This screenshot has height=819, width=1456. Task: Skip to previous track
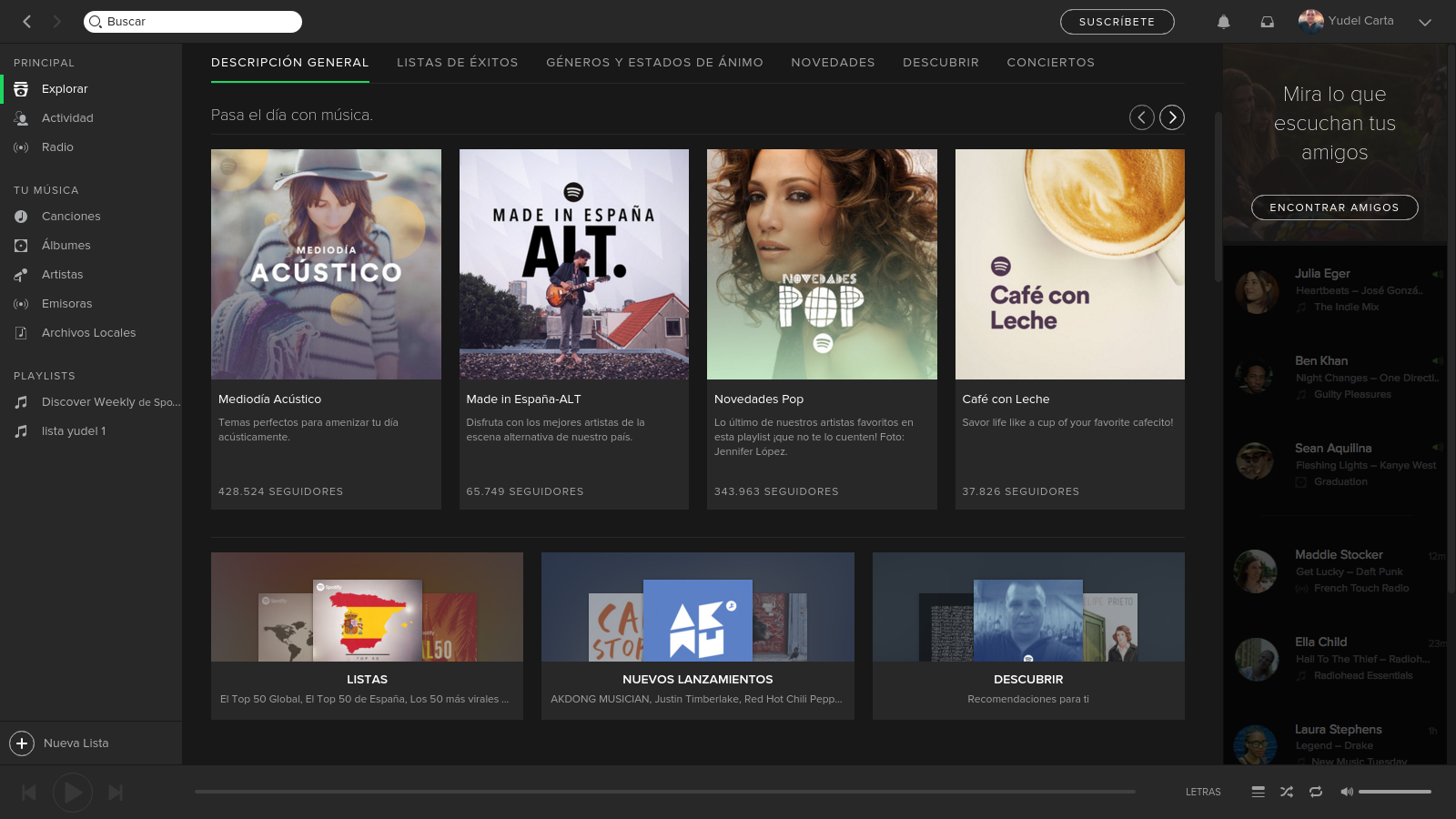pyautogui.click(x=29, y=793)
